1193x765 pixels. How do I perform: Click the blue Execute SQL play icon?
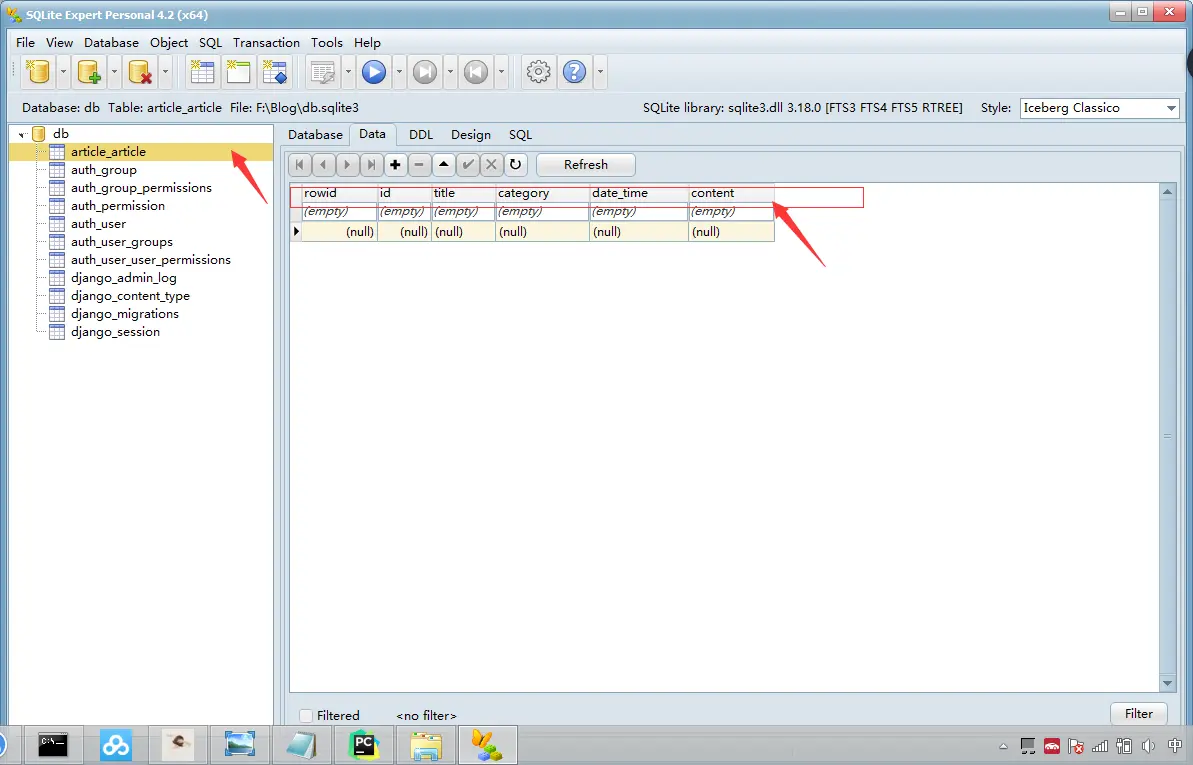pyautogui.click(x=374, y=72)
